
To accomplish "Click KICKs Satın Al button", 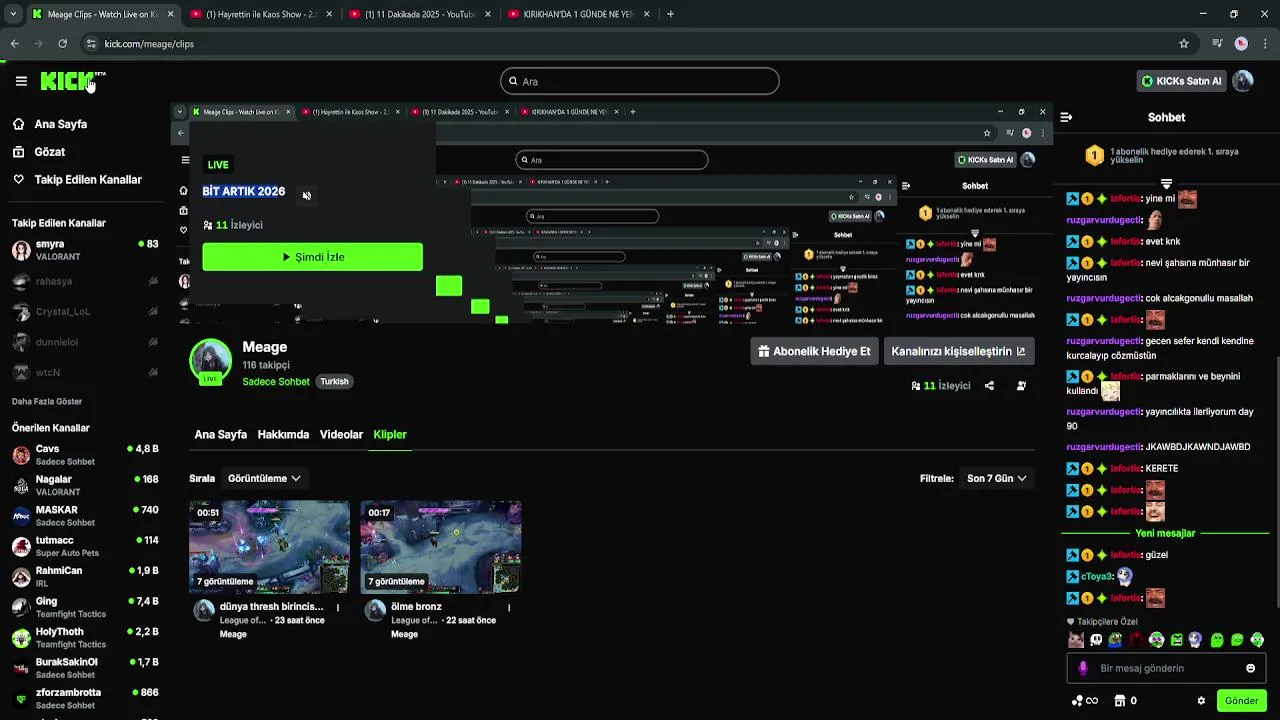I will pyautogui.click(x=1182, y=81).
